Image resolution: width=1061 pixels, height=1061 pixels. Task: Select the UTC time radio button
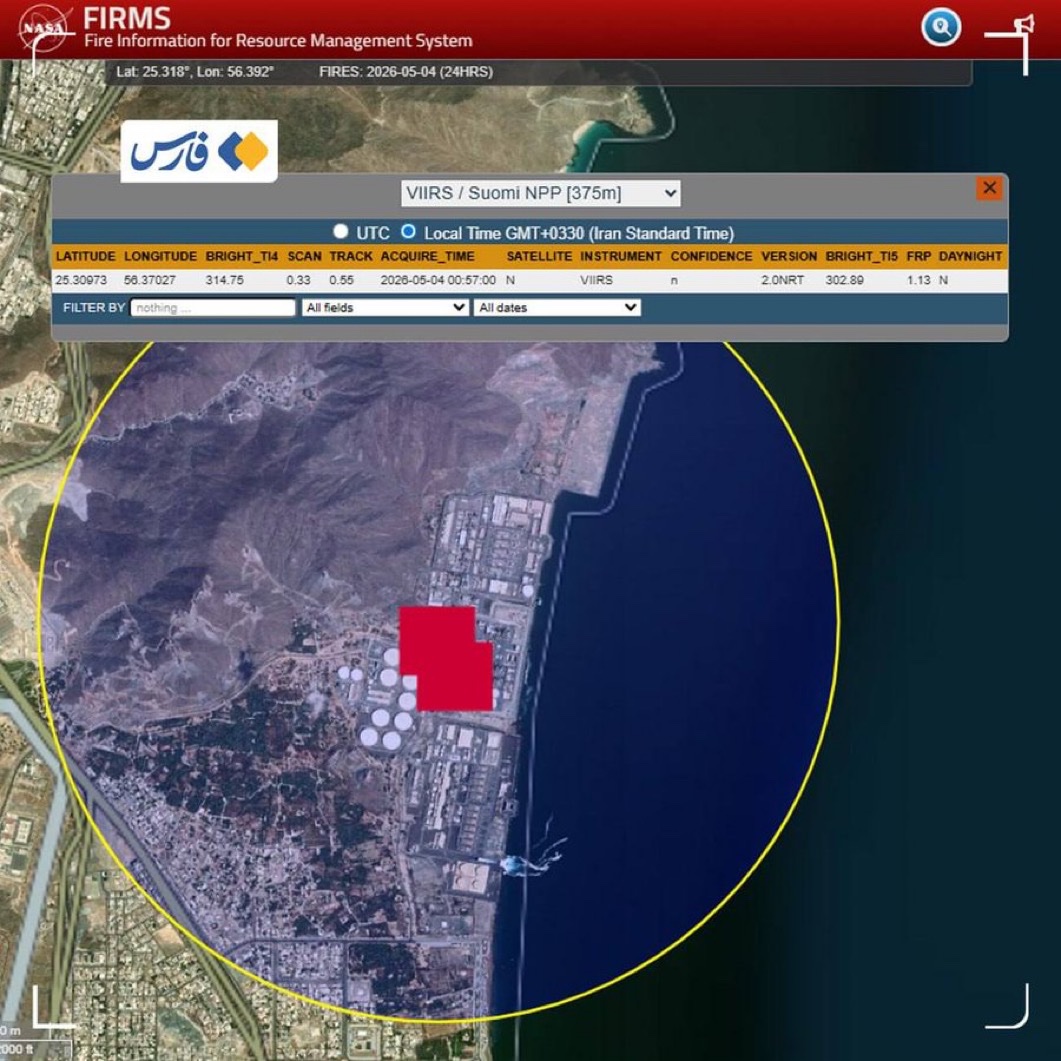pyautogui.click(x=340, y=231)
